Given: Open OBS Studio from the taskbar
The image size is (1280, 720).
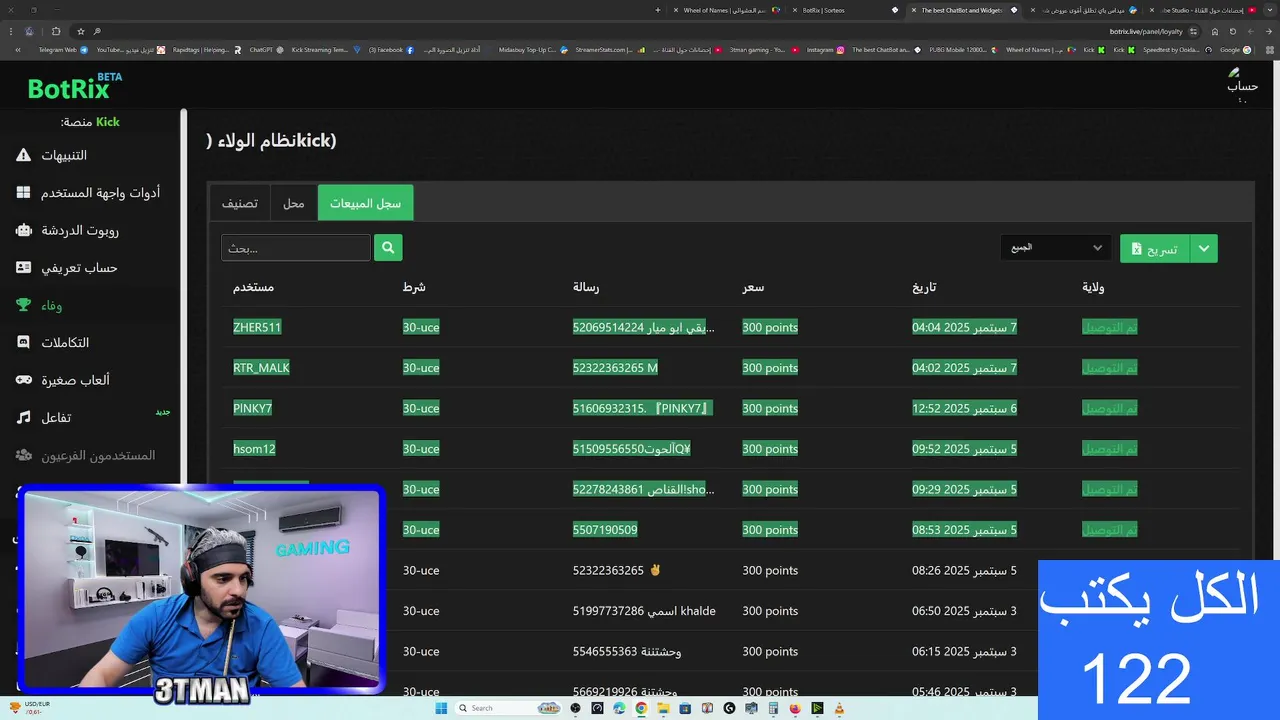Looking at the screenshot, I should 575,709.
